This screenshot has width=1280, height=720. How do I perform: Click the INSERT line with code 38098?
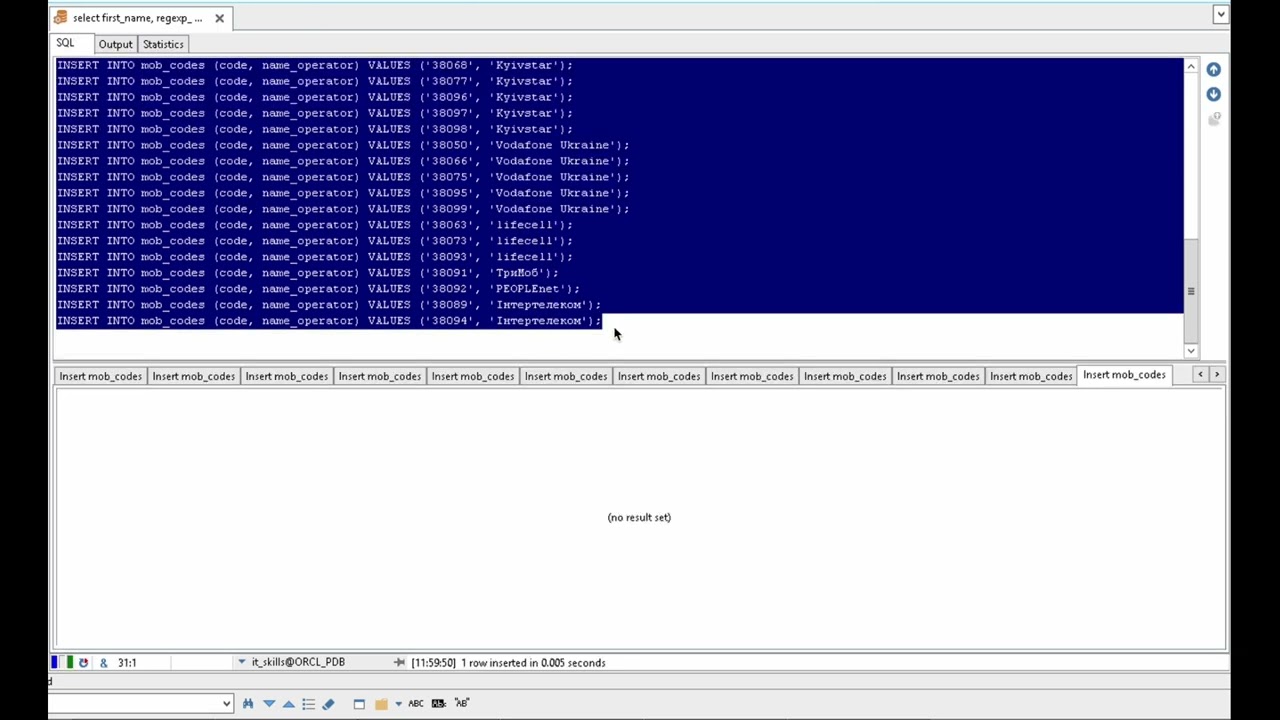point(315,129)
